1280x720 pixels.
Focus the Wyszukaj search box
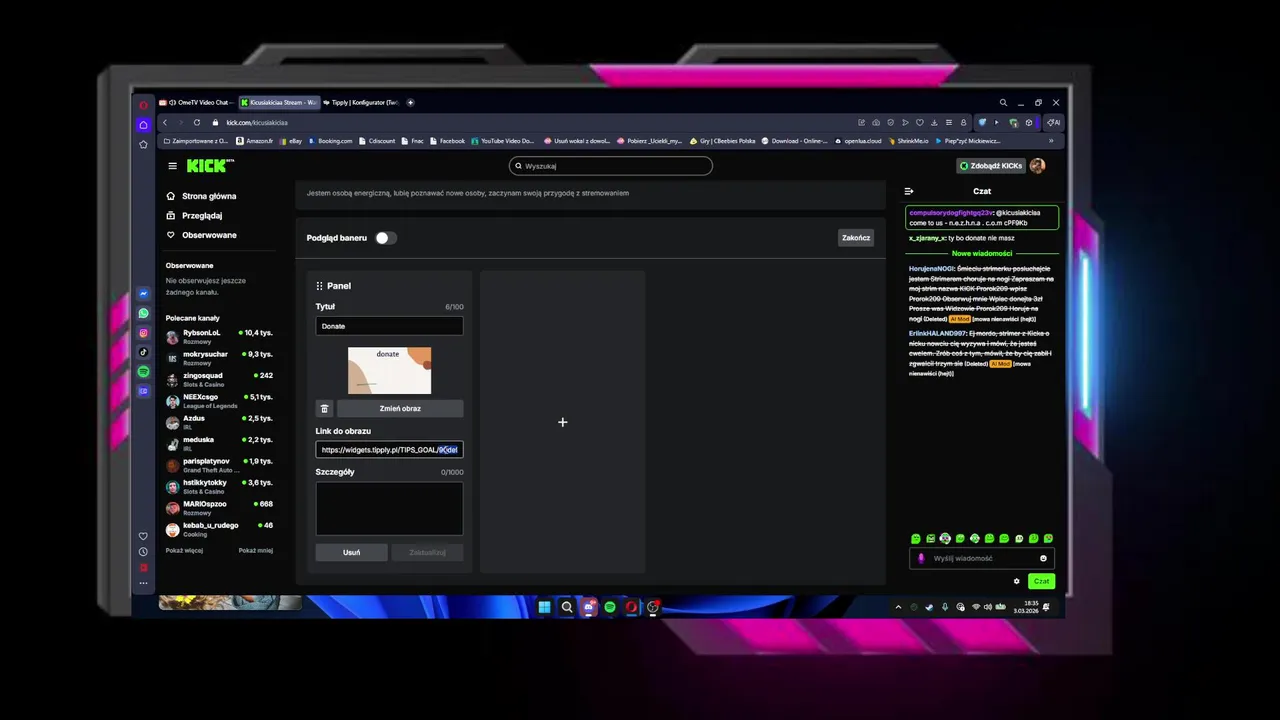(x=610, y=166)
